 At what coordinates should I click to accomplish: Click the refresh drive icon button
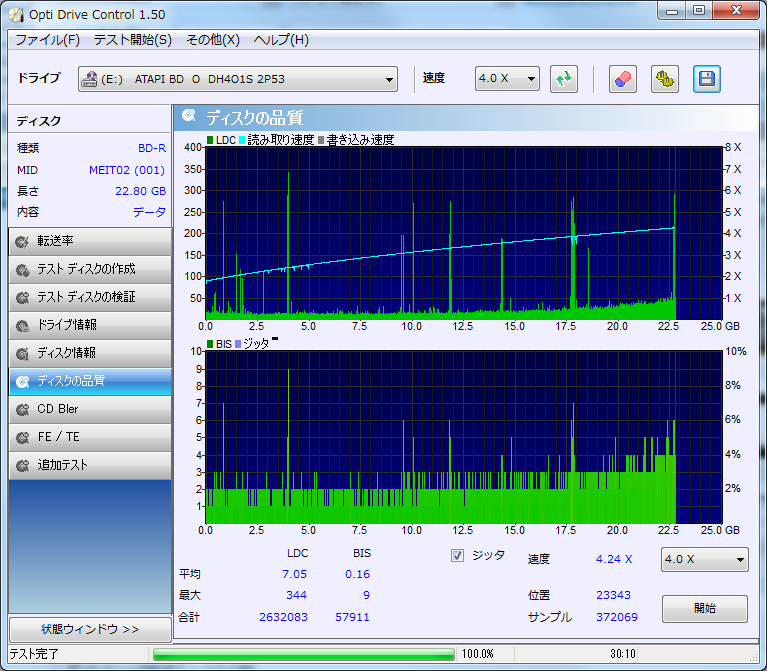(564, 79)
